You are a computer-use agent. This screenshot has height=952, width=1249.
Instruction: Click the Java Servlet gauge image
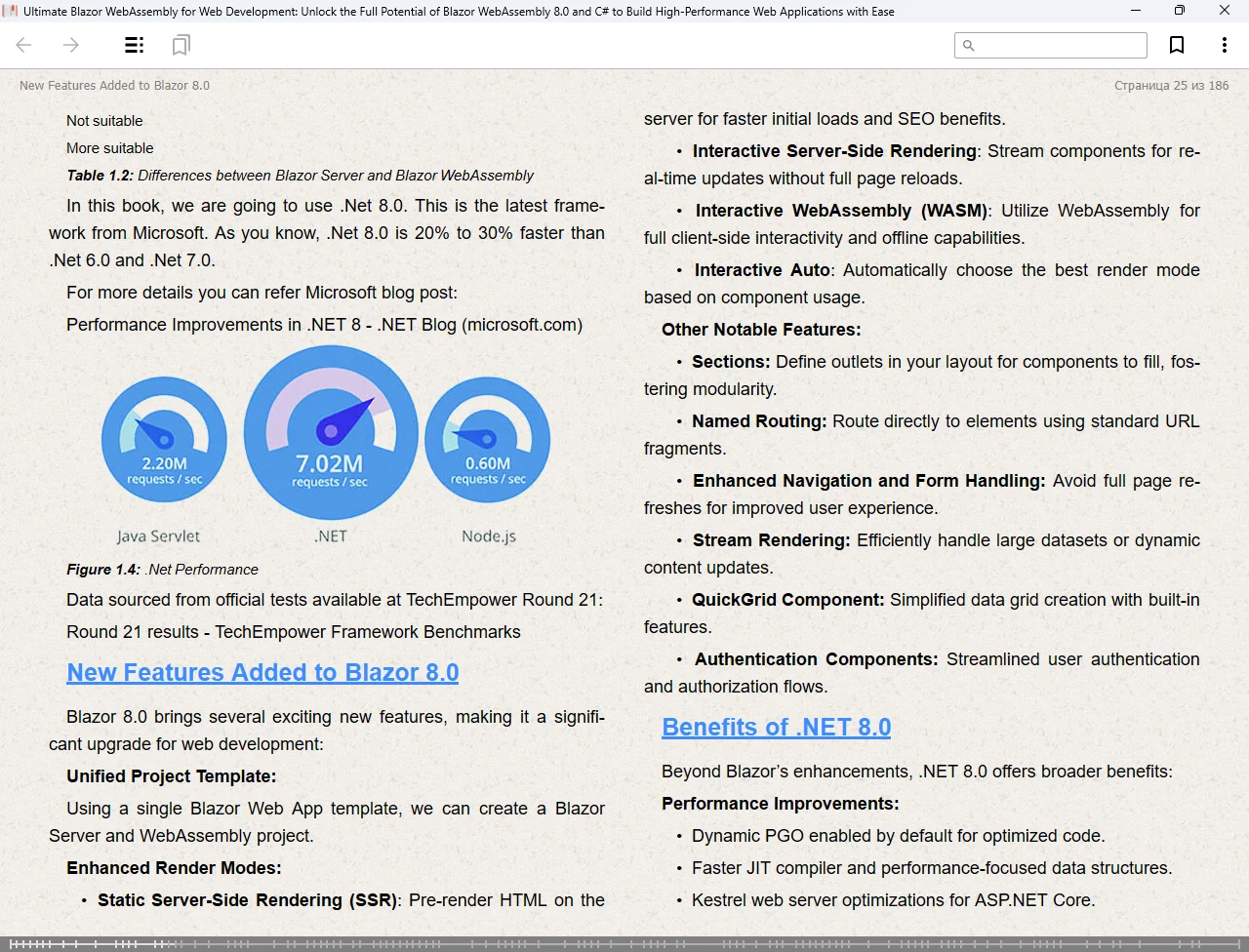(164, 440)
